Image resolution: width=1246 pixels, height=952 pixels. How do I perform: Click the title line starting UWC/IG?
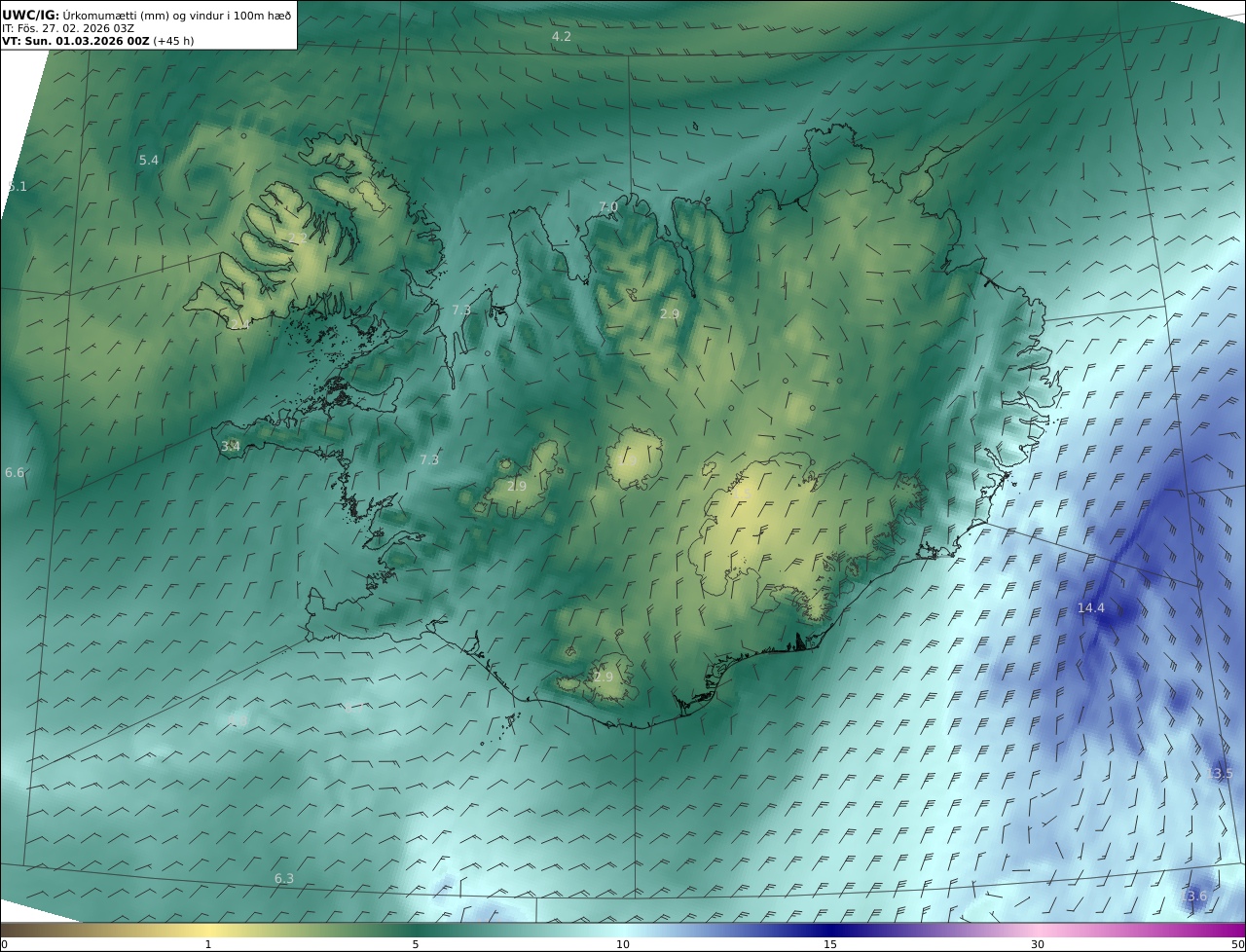point(146,16)
